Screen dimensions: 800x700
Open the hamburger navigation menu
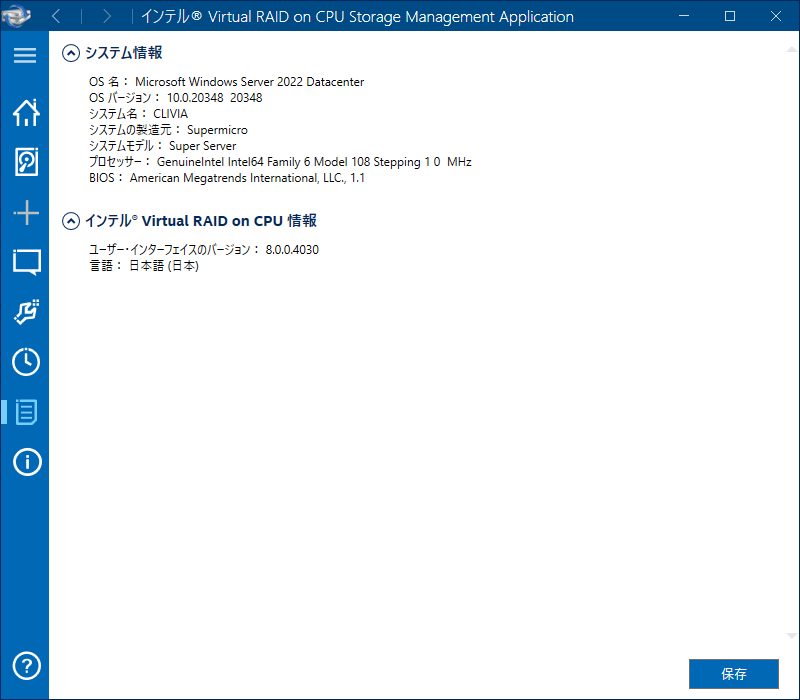tap(25, 56)
